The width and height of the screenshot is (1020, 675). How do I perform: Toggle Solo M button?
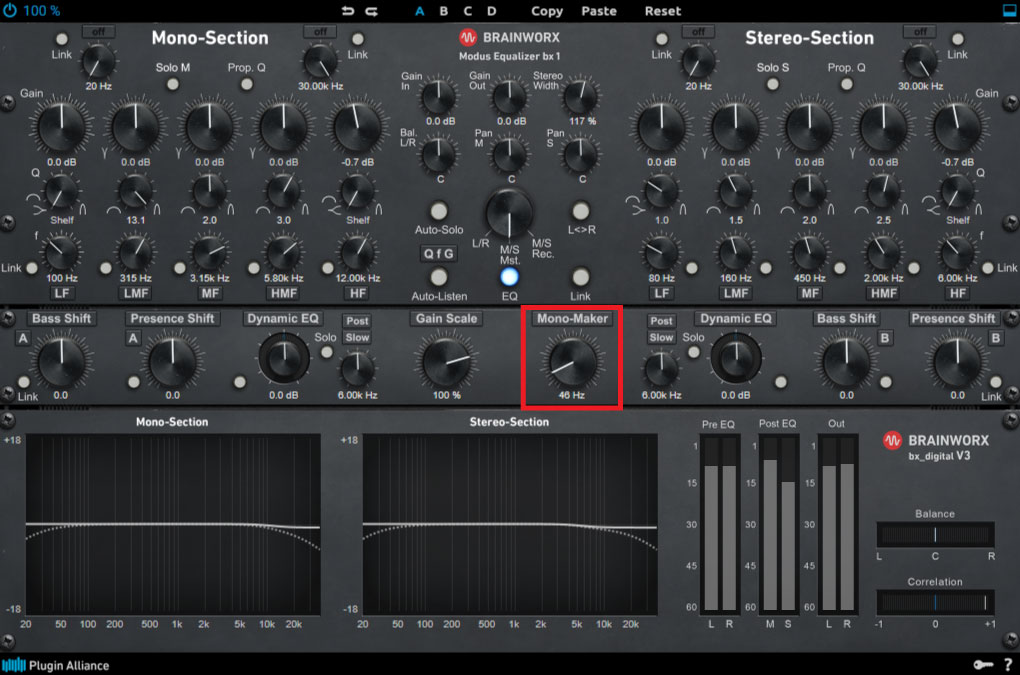[x=172, y=84]
